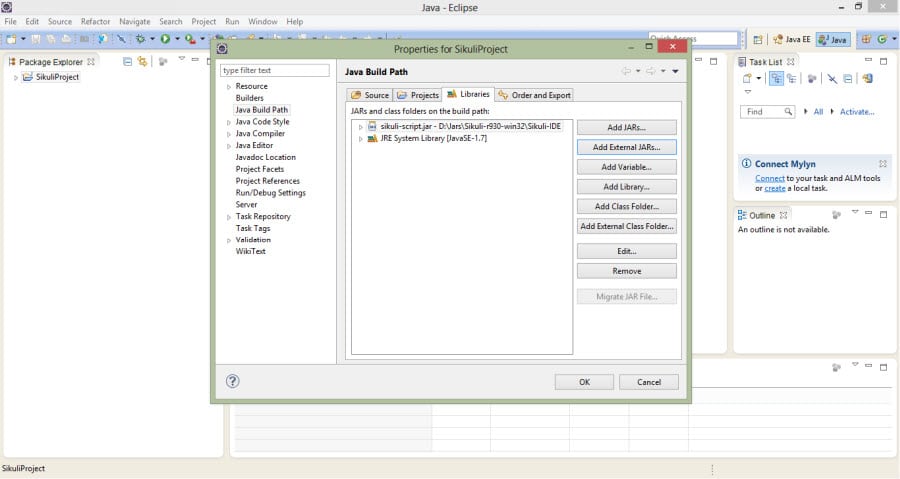Expand the Java Editor node
Image resolution: width=900 pixels, height=479 pixels.
pyautogui.click(x=228, y=146)
